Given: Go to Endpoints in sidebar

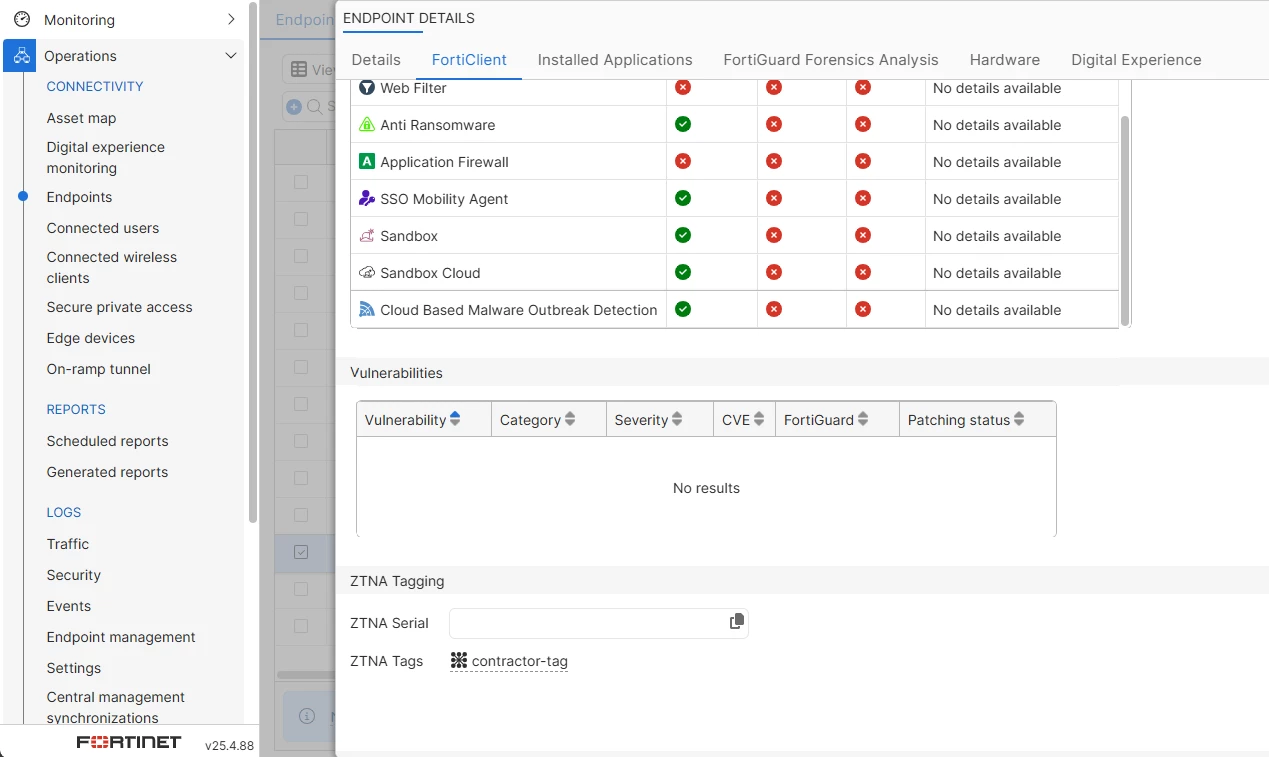Looking at the screenshot, I should (x=79, y=197).
